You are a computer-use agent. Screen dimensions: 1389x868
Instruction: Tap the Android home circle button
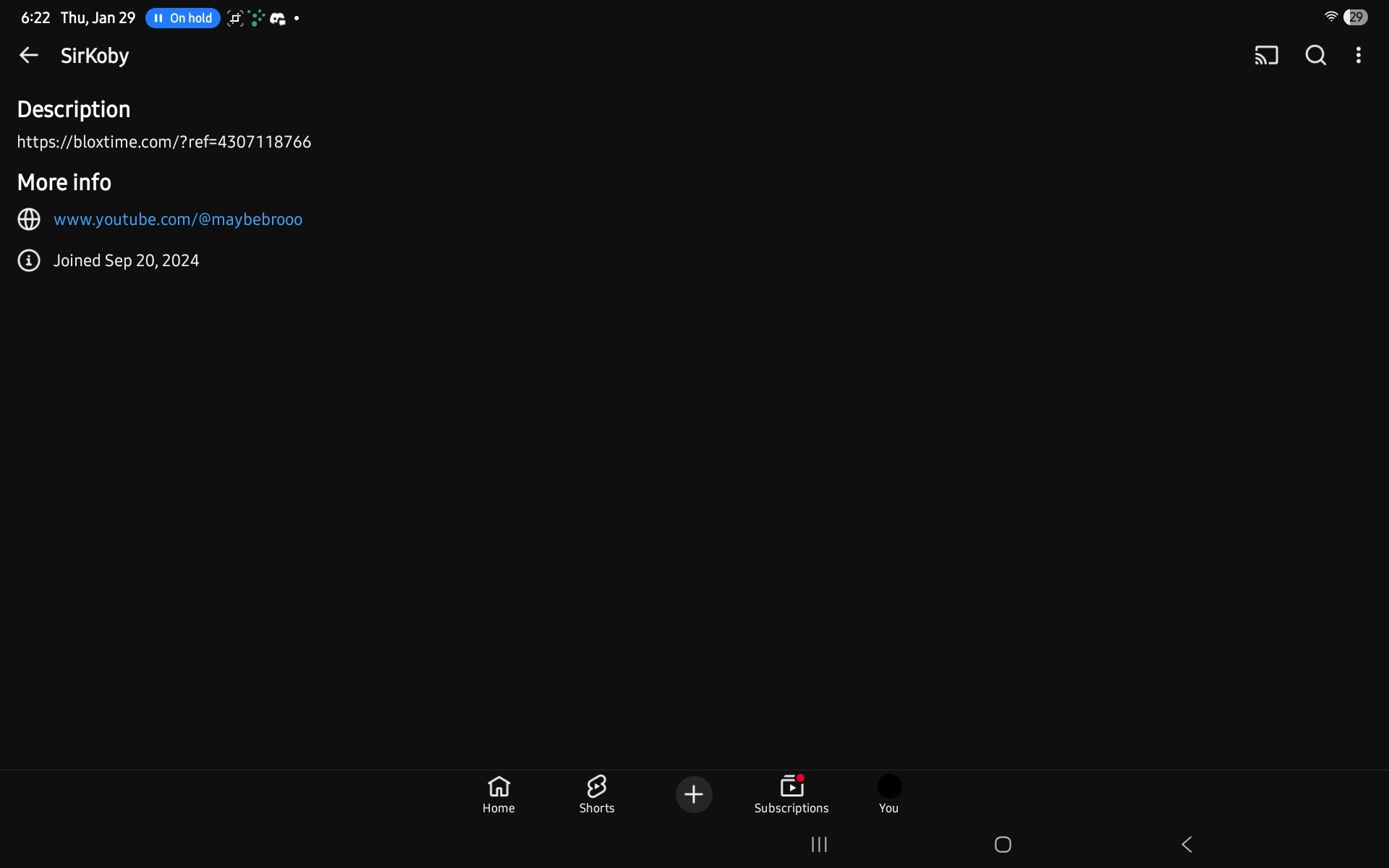click(1003, 844)
